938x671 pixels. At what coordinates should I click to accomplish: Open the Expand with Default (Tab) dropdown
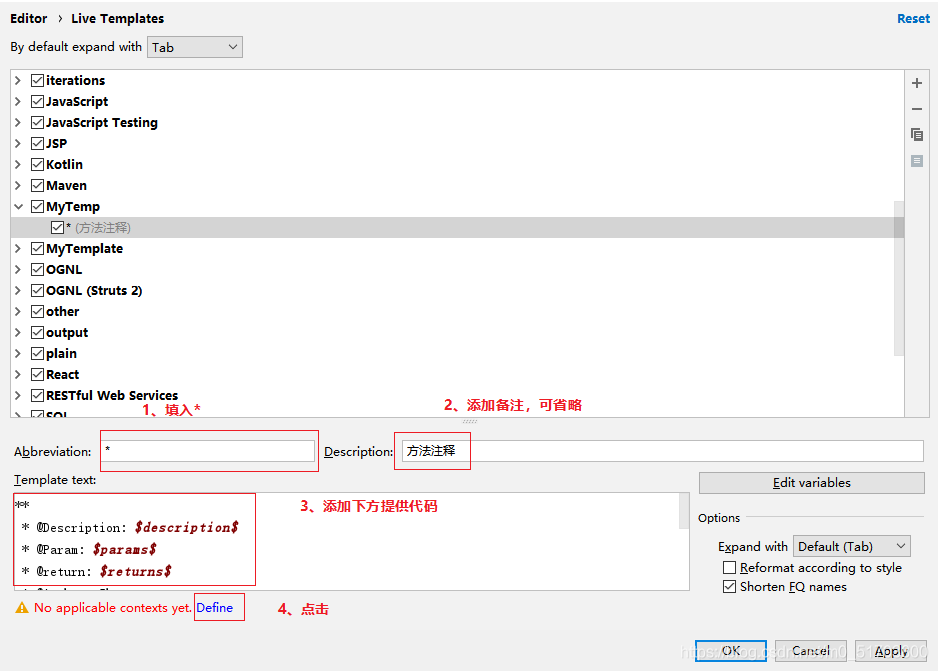852,546
